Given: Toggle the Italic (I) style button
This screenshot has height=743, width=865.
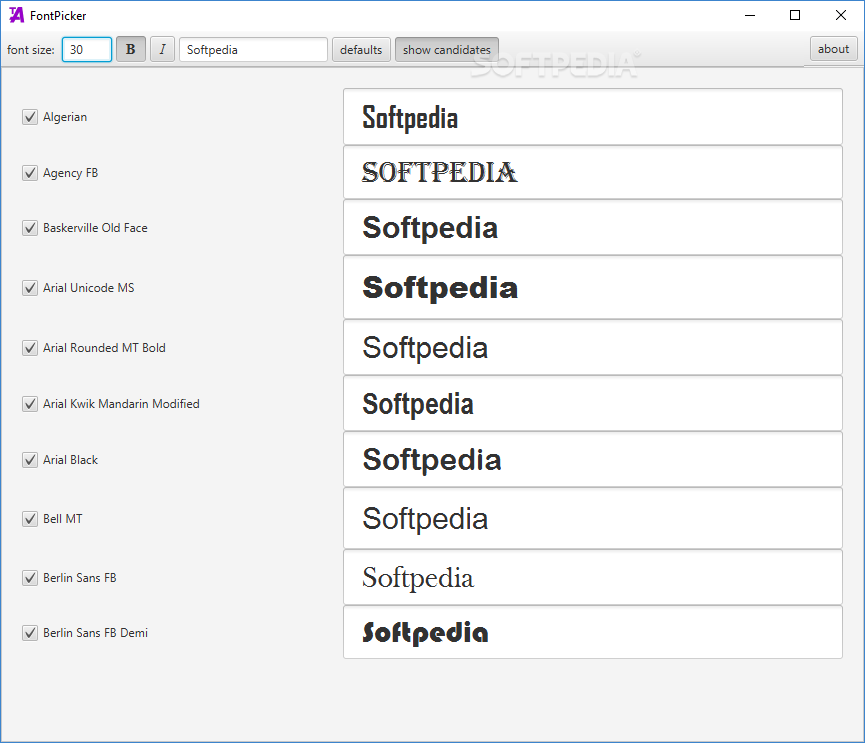Looking at the screenshot, I should tap(162, 49).
